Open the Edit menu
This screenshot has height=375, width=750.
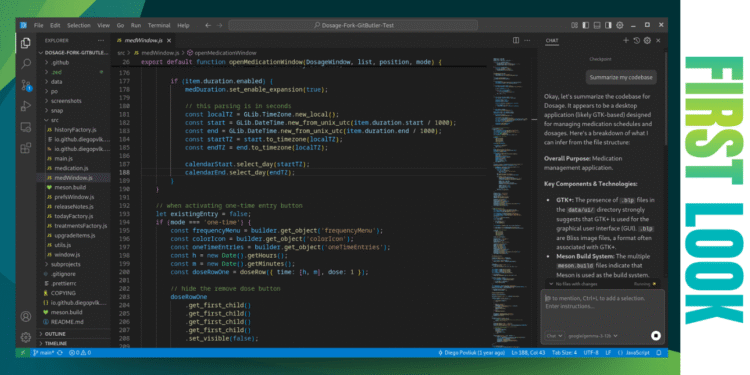click(55, 25)
